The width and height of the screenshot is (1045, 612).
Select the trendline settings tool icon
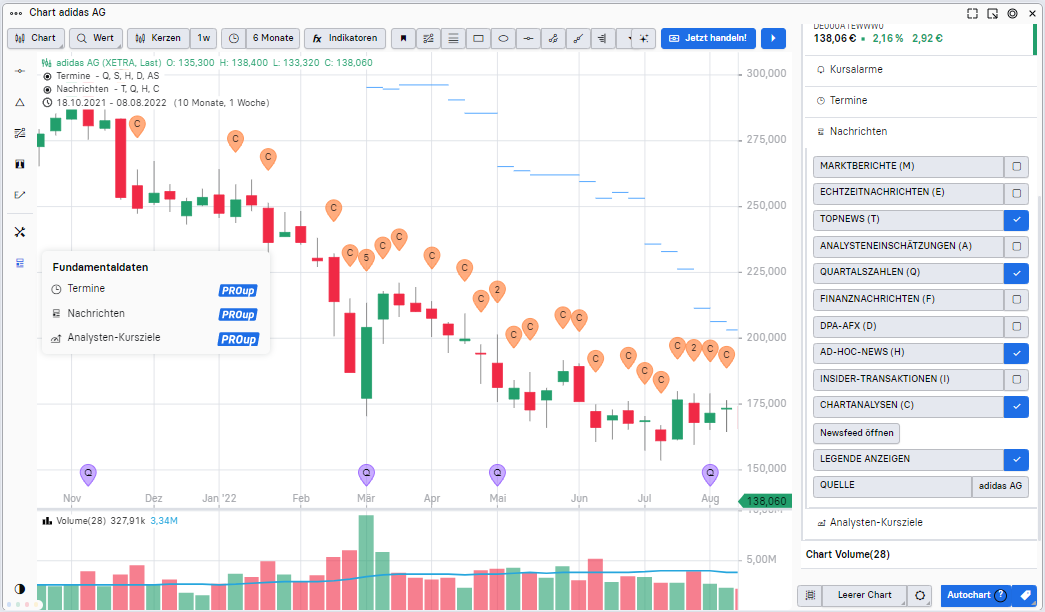click(429, 39)
